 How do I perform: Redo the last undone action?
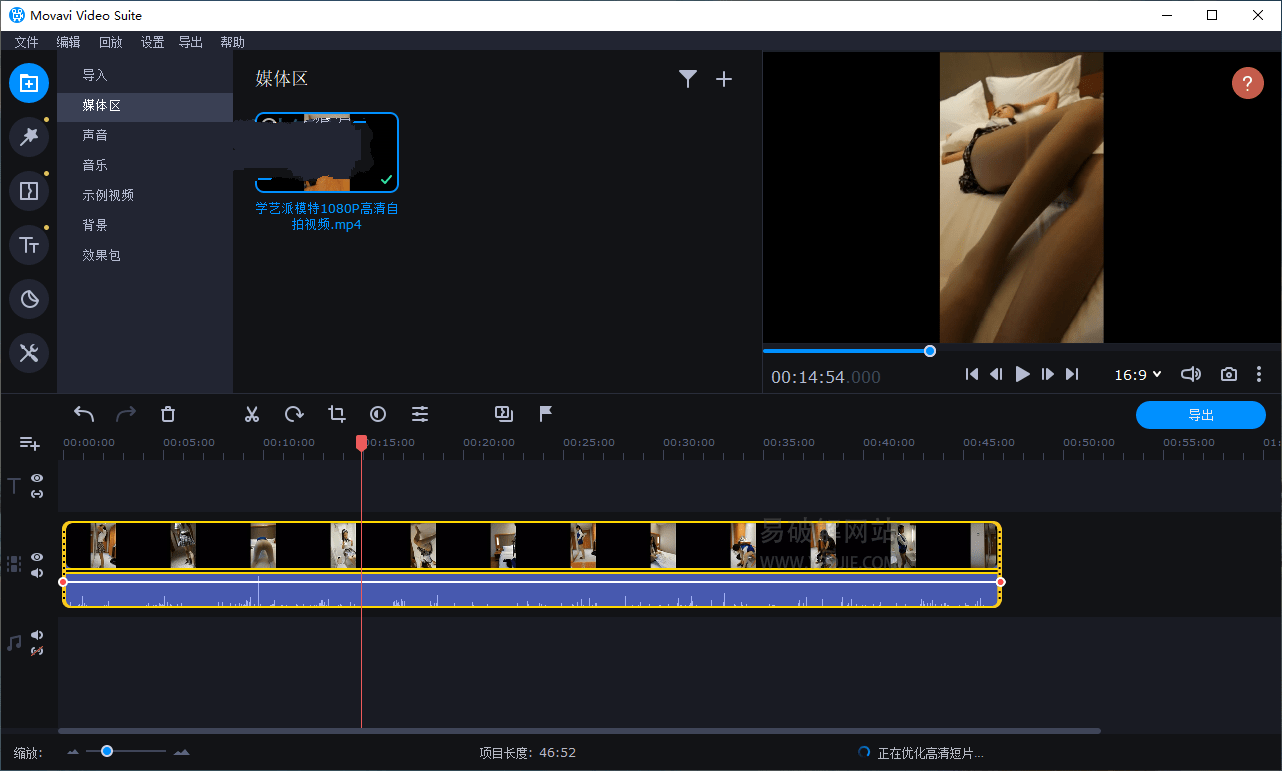(x=126, y=414)
